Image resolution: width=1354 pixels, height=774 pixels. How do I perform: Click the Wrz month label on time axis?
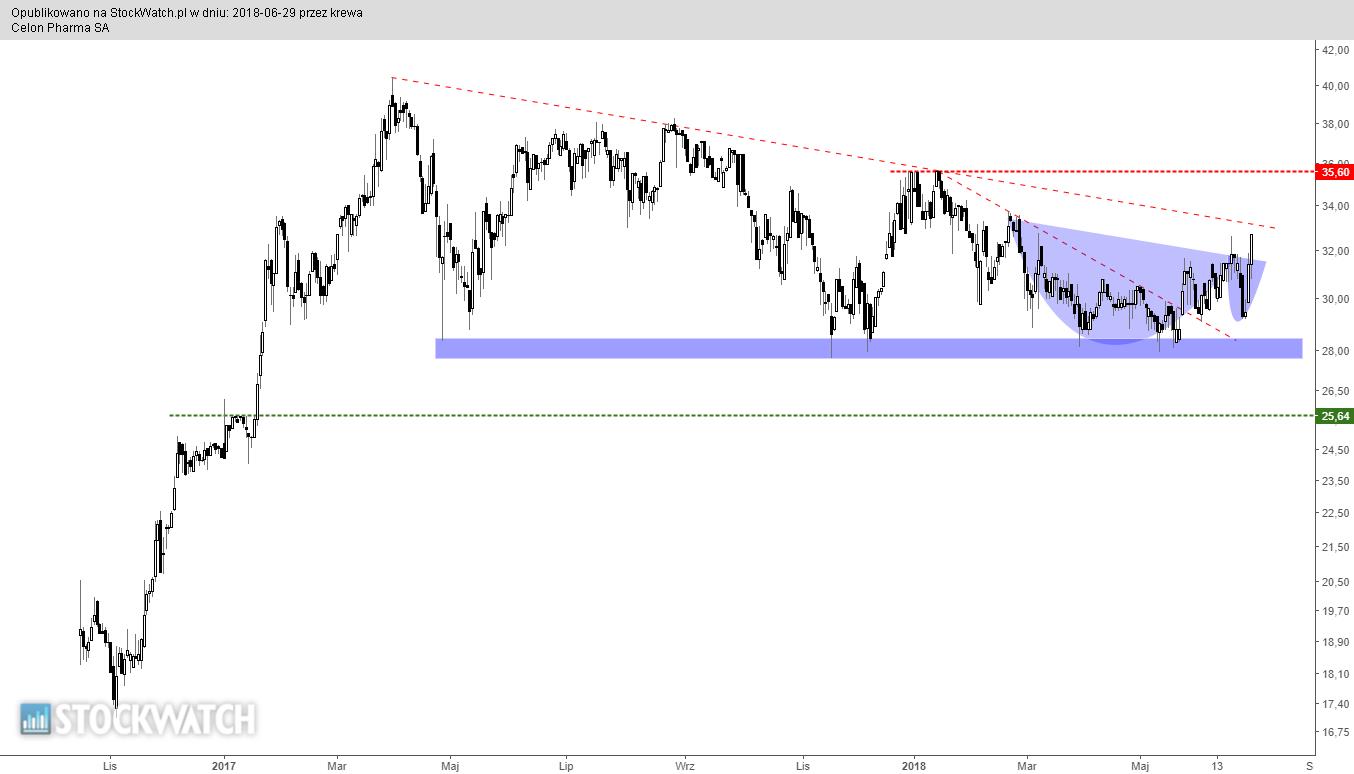click(685, 767)
